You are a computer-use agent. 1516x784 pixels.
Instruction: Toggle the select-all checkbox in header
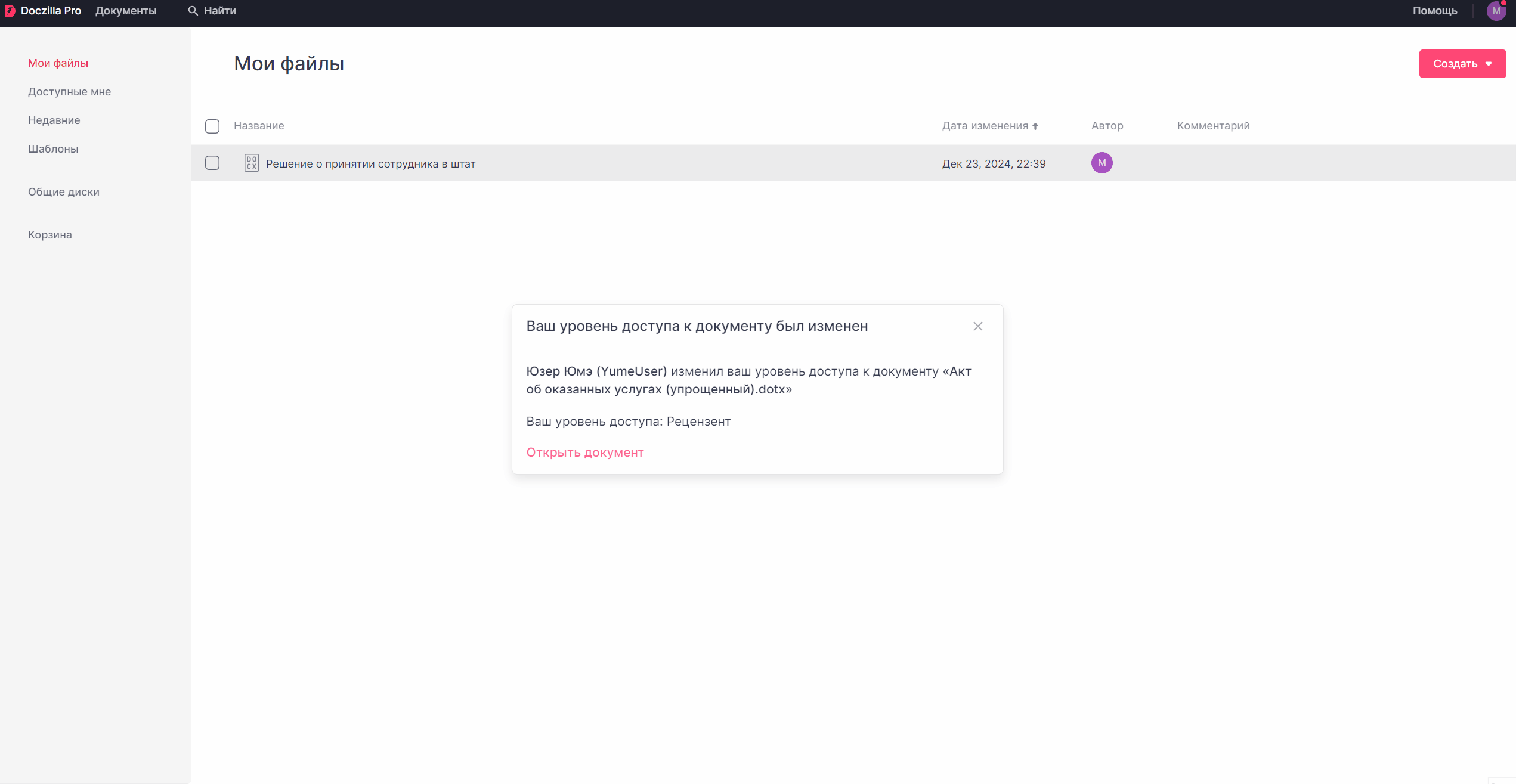(x=212, y=126)
